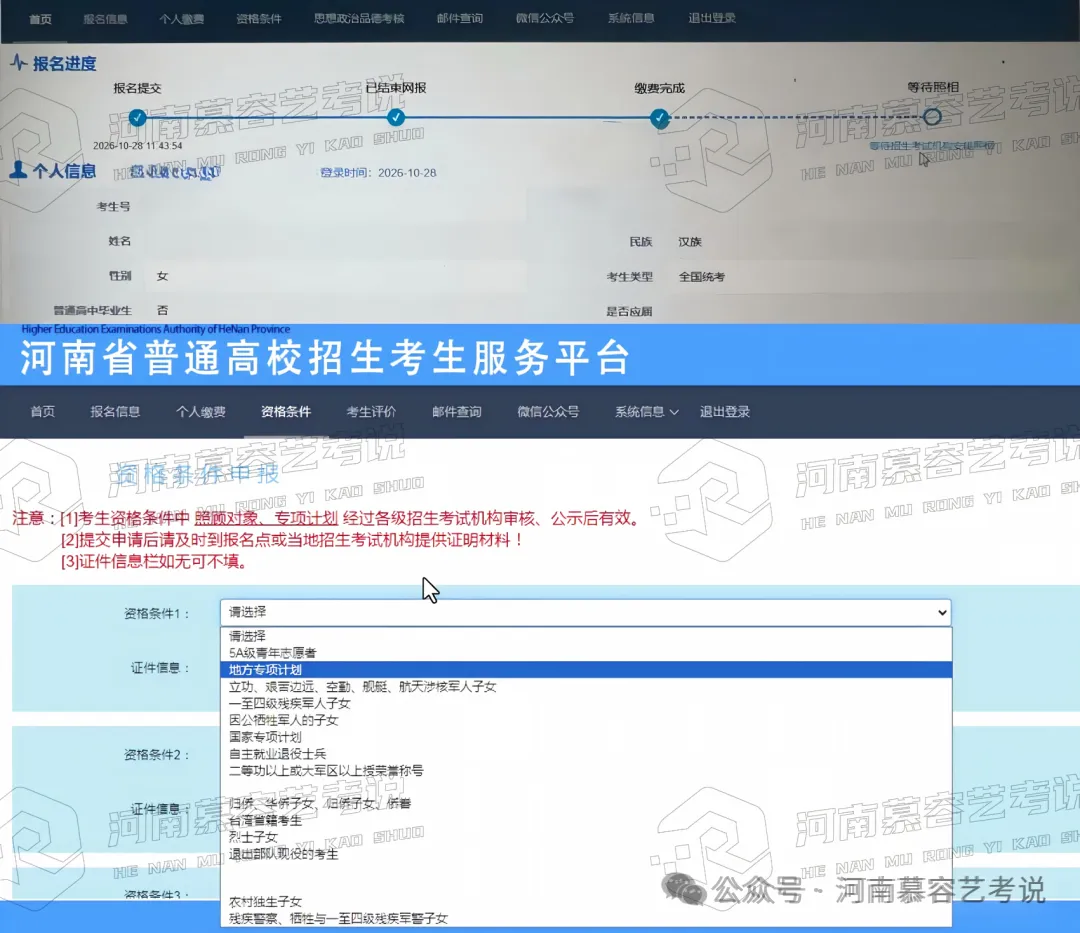Screen dimensions: 1080x933
Task: Click 退出登录 in the lower platform menu
Action: click(725, 412)
